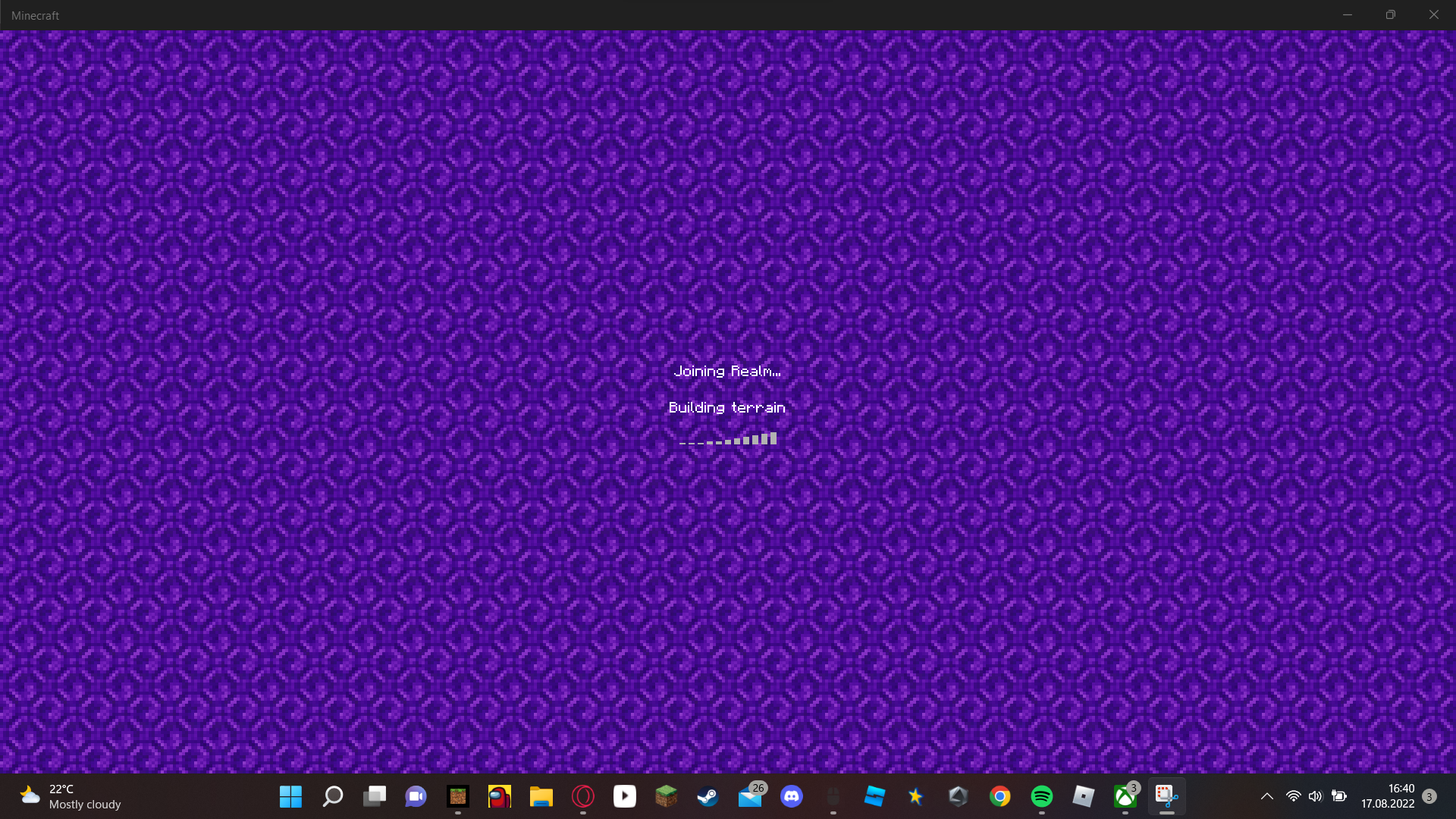Open Task View on the taskbar
Screen dimensions: 1456x819
coord(374,796)
